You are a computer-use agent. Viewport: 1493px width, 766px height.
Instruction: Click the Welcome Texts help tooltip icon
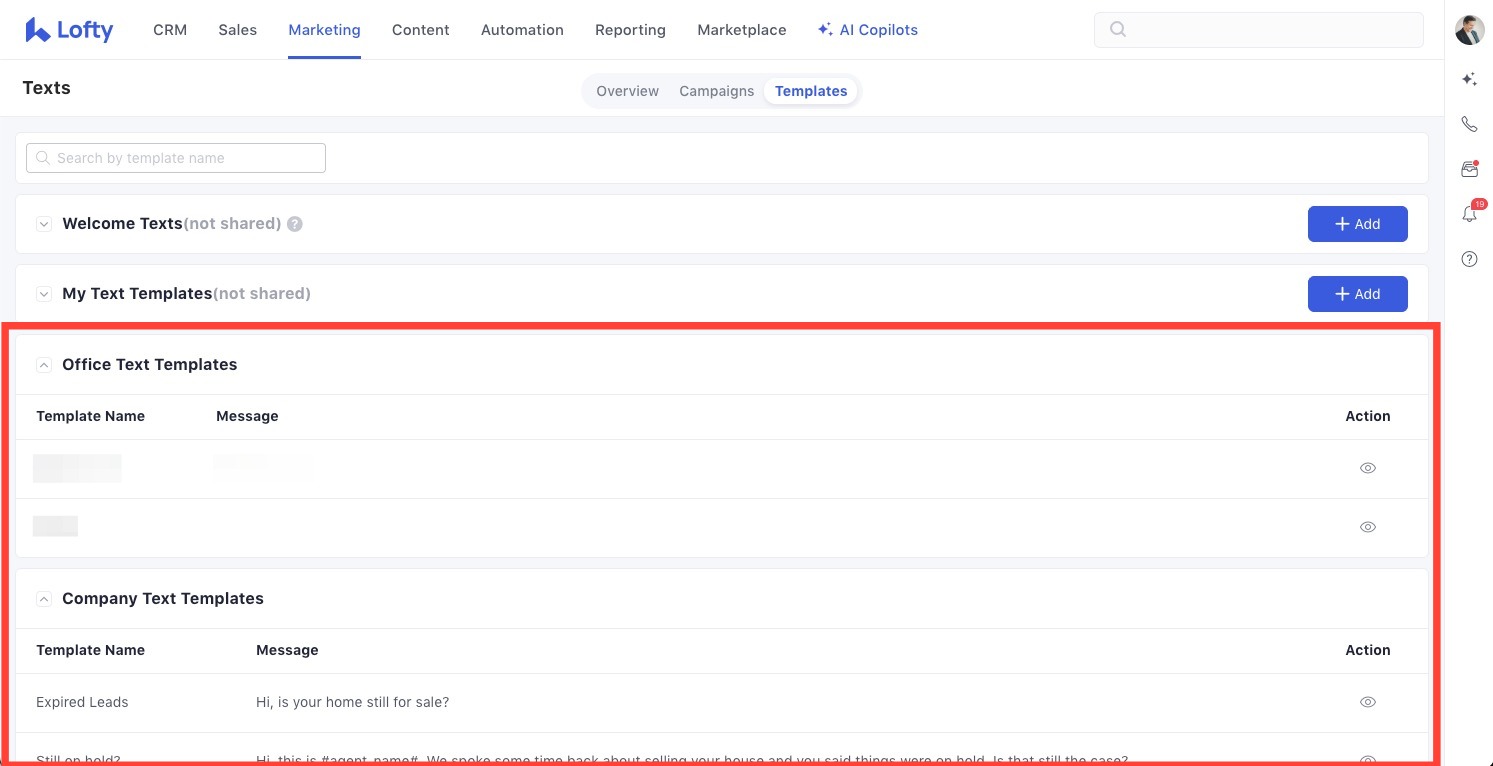tap(295, 224)
